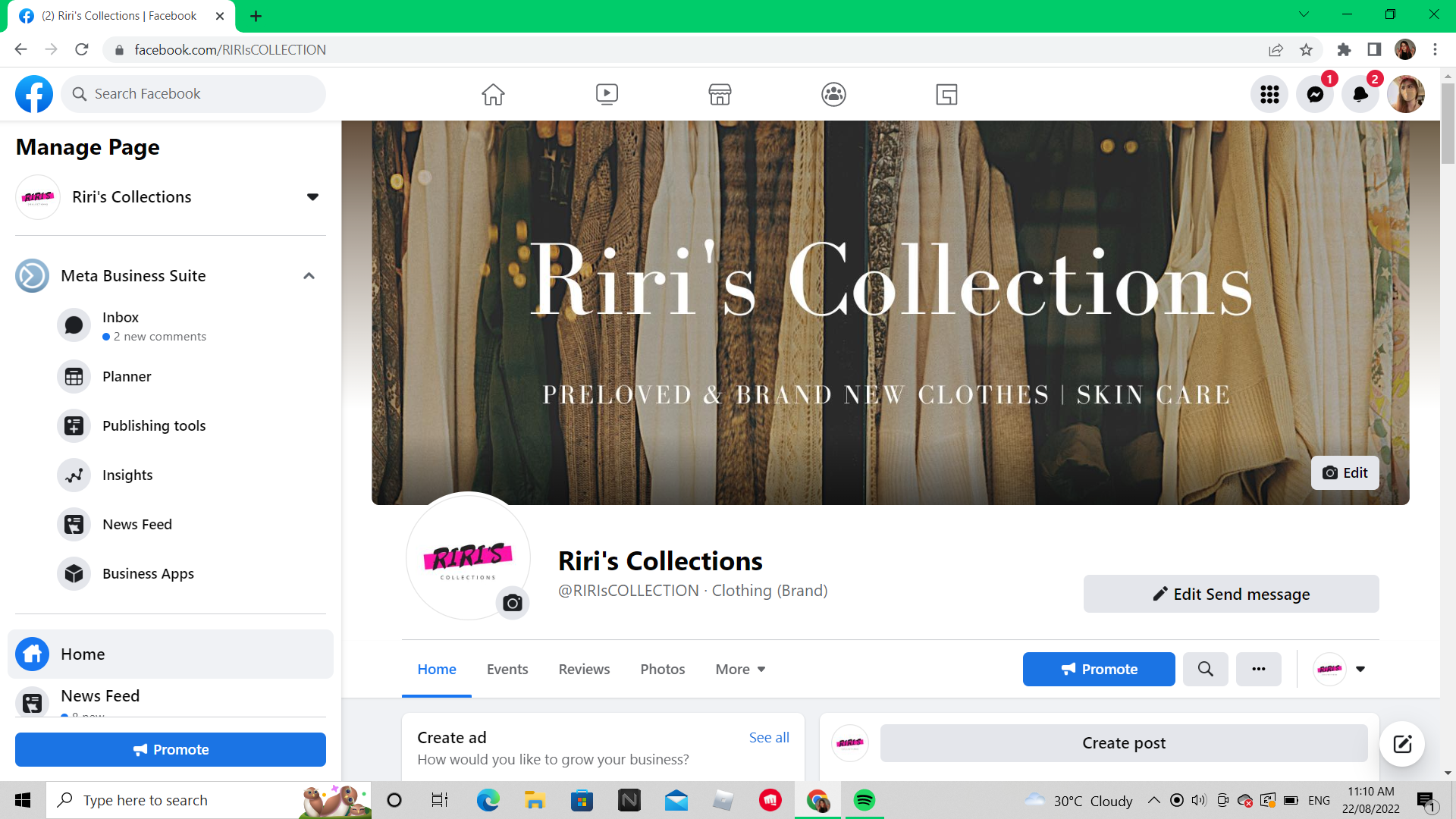Open the Messenger icon in top bar
The width and height of the screenshot is (1456, 819).
[1315, 94]
